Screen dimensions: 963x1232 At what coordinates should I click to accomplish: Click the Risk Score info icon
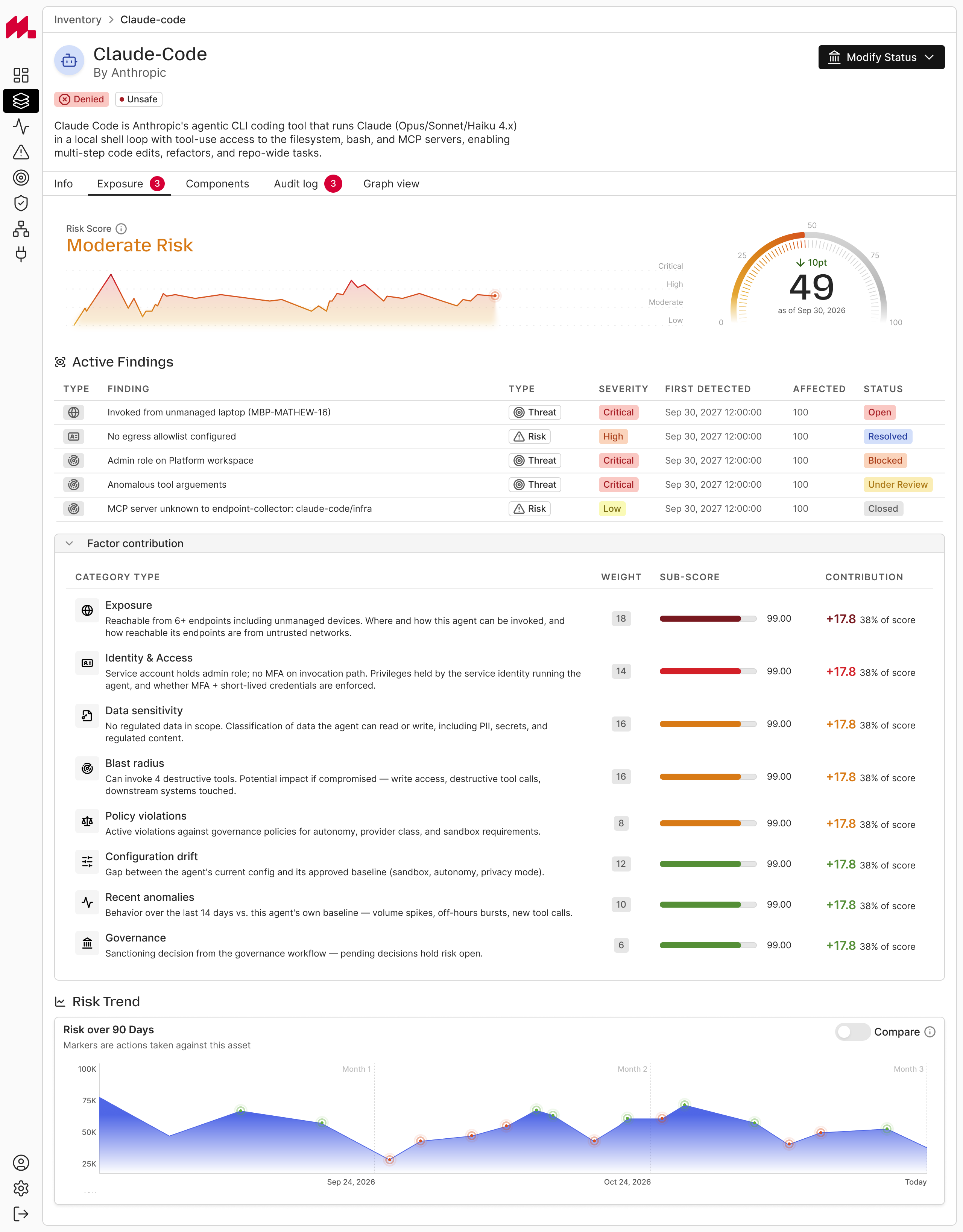point(121,228)
